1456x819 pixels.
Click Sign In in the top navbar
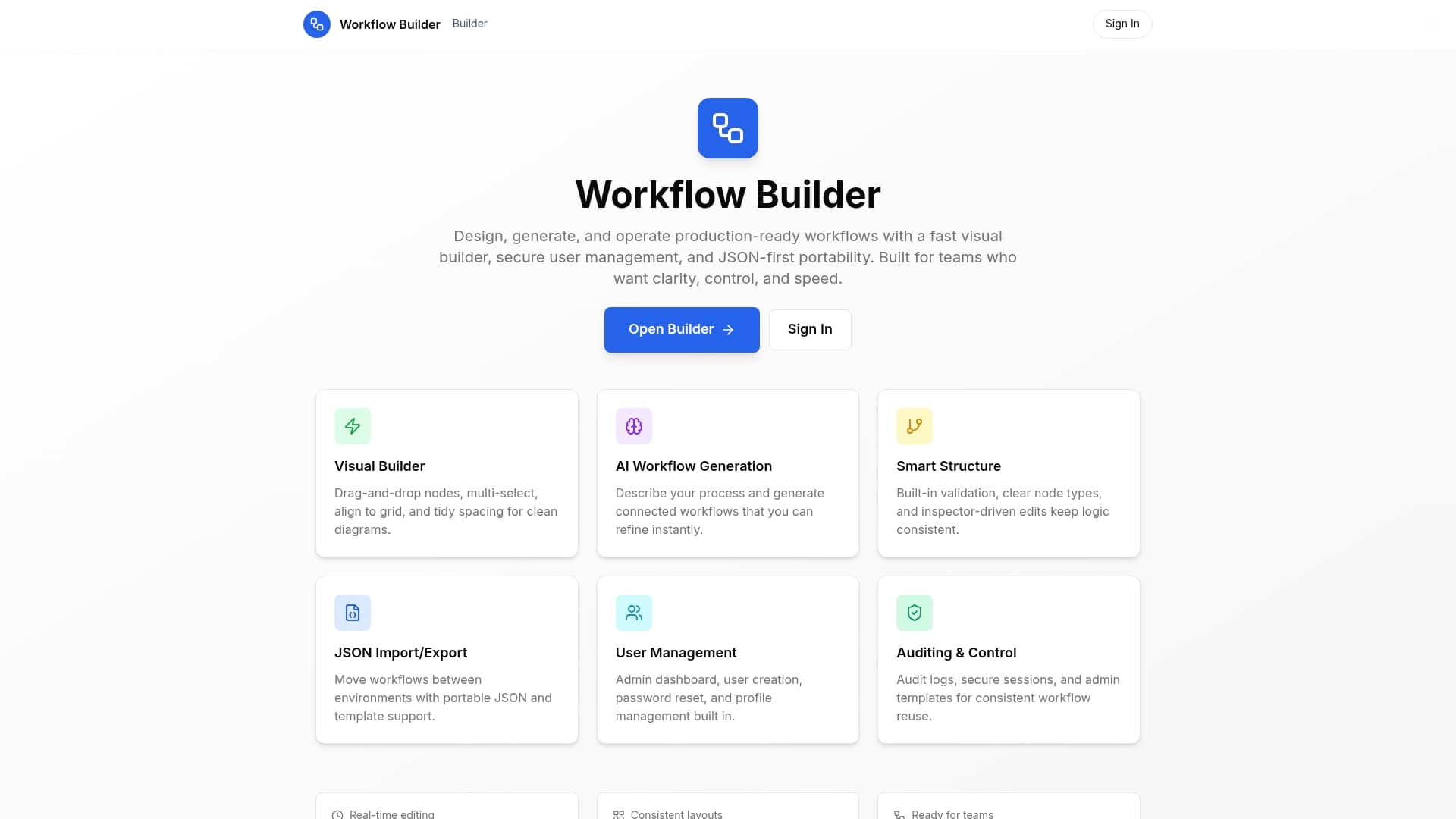coord(1122,24)
